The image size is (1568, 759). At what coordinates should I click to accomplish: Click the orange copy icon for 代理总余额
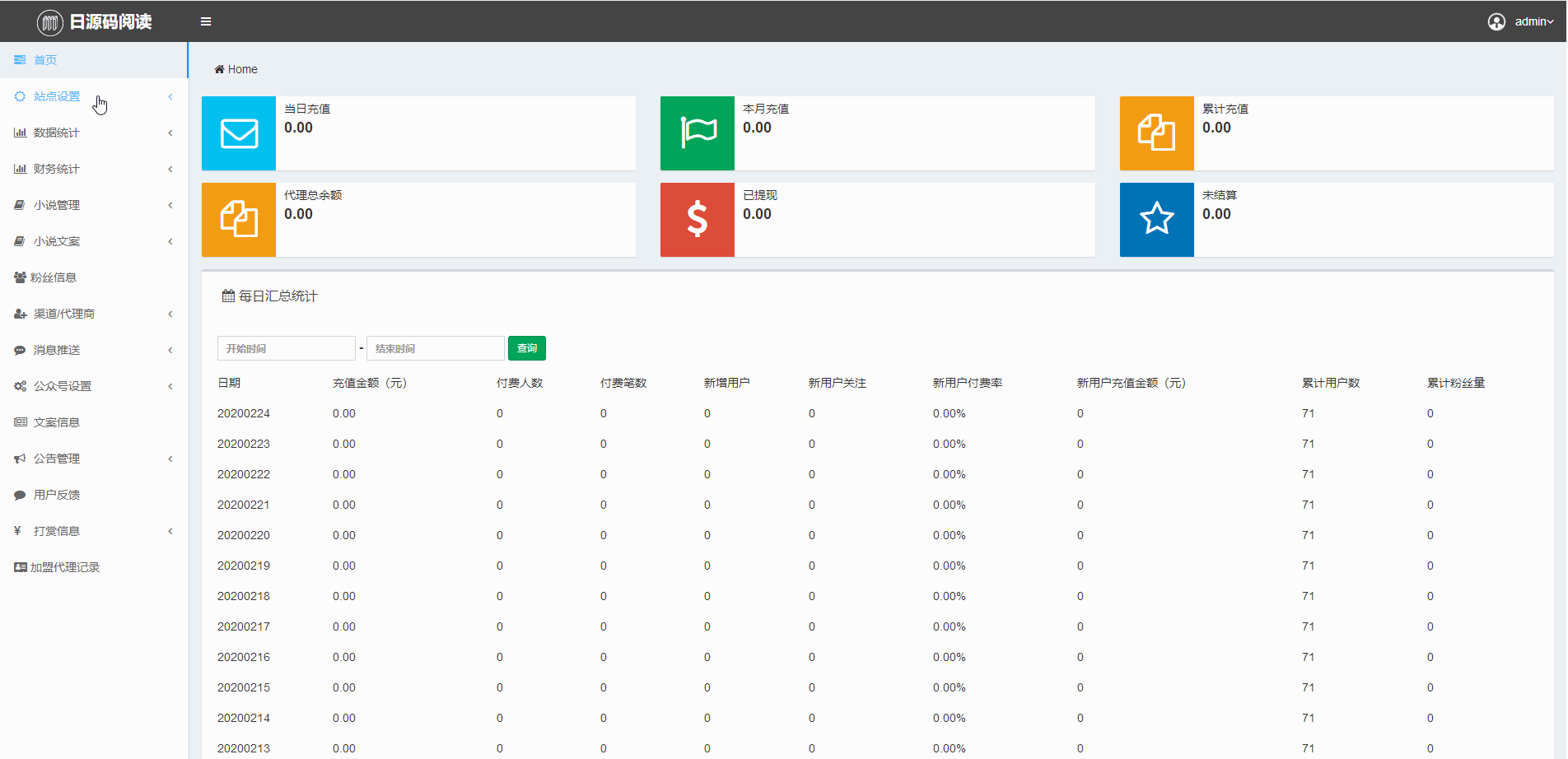(239, 220)
